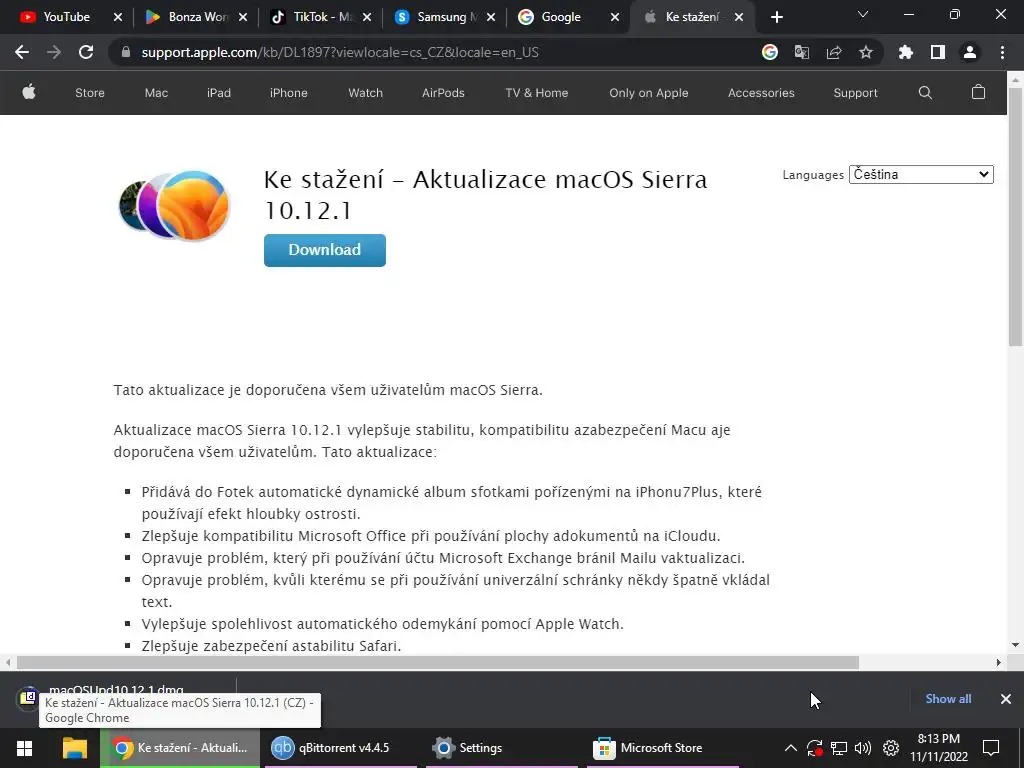This screenshot has height=768, width=1024.
Task: Open the Chrome profile avatar icon
Action: pyautogui.click(x=970, y=52)
